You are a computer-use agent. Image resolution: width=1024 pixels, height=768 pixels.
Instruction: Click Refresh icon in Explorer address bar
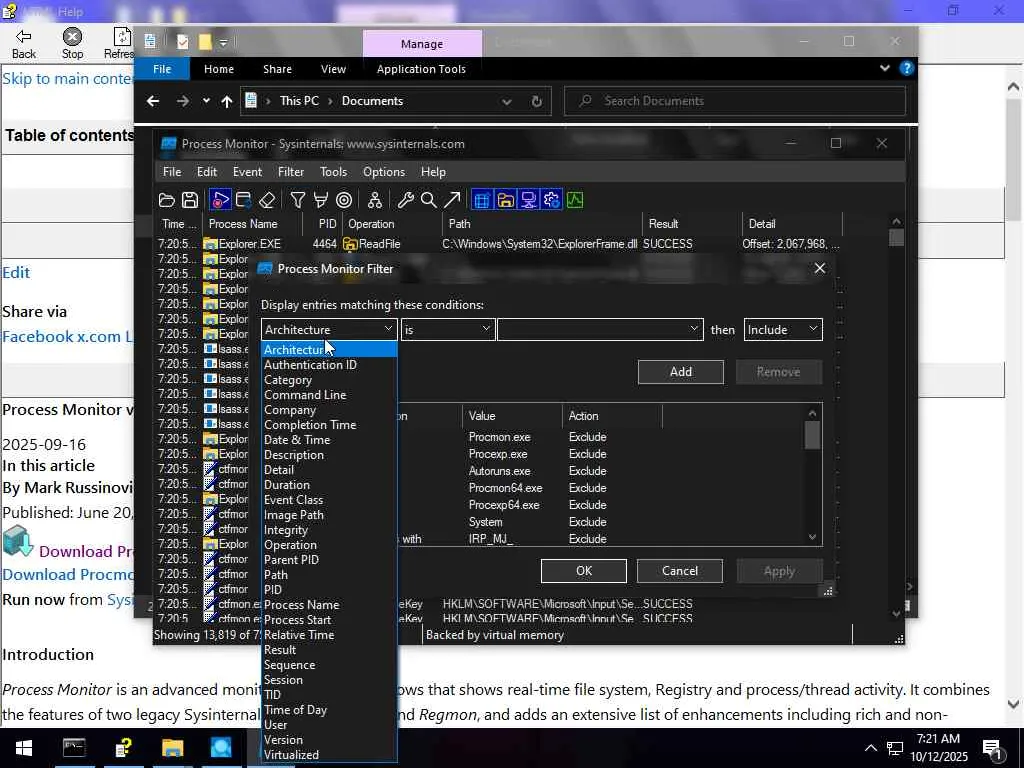point(537,101)
